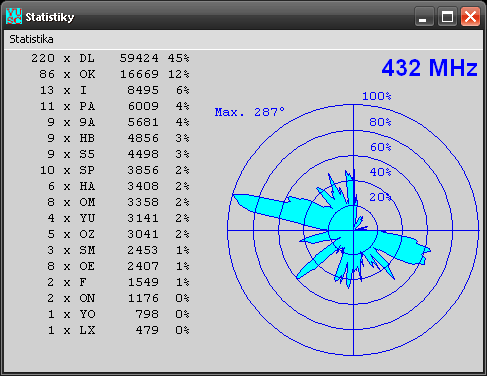Screen dimensions: 487x376
Task: Click the 80% ring label
Action: (380, 122)
